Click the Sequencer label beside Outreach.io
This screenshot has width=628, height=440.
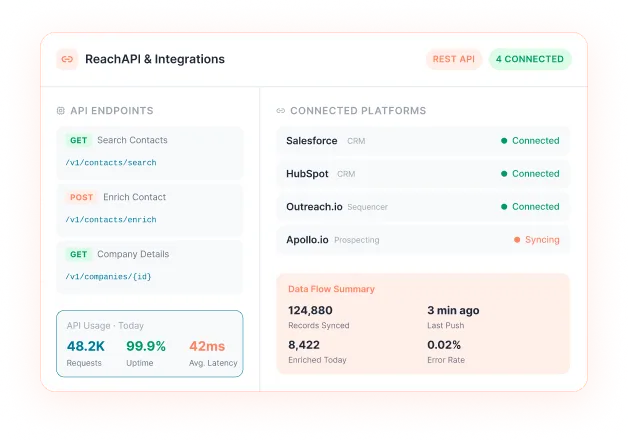(x=367, y=207)
